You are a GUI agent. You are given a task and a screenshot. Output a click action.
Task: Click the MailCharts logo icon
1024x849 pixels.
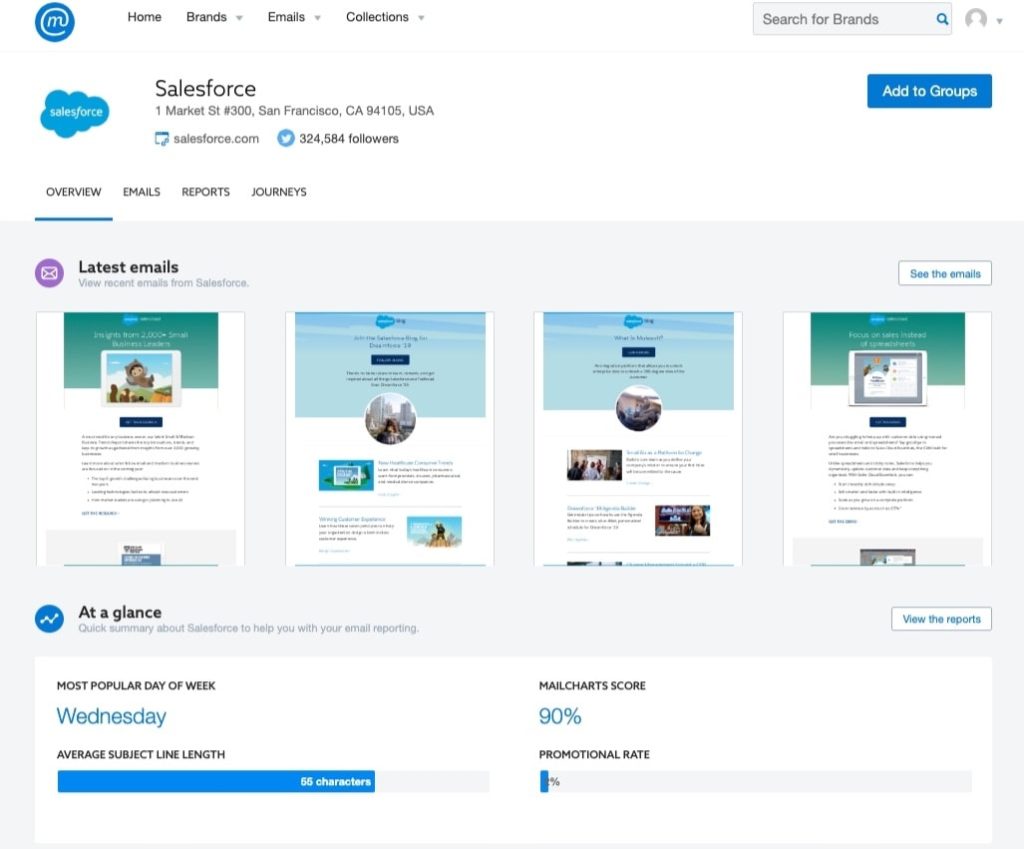click(55, 22)
